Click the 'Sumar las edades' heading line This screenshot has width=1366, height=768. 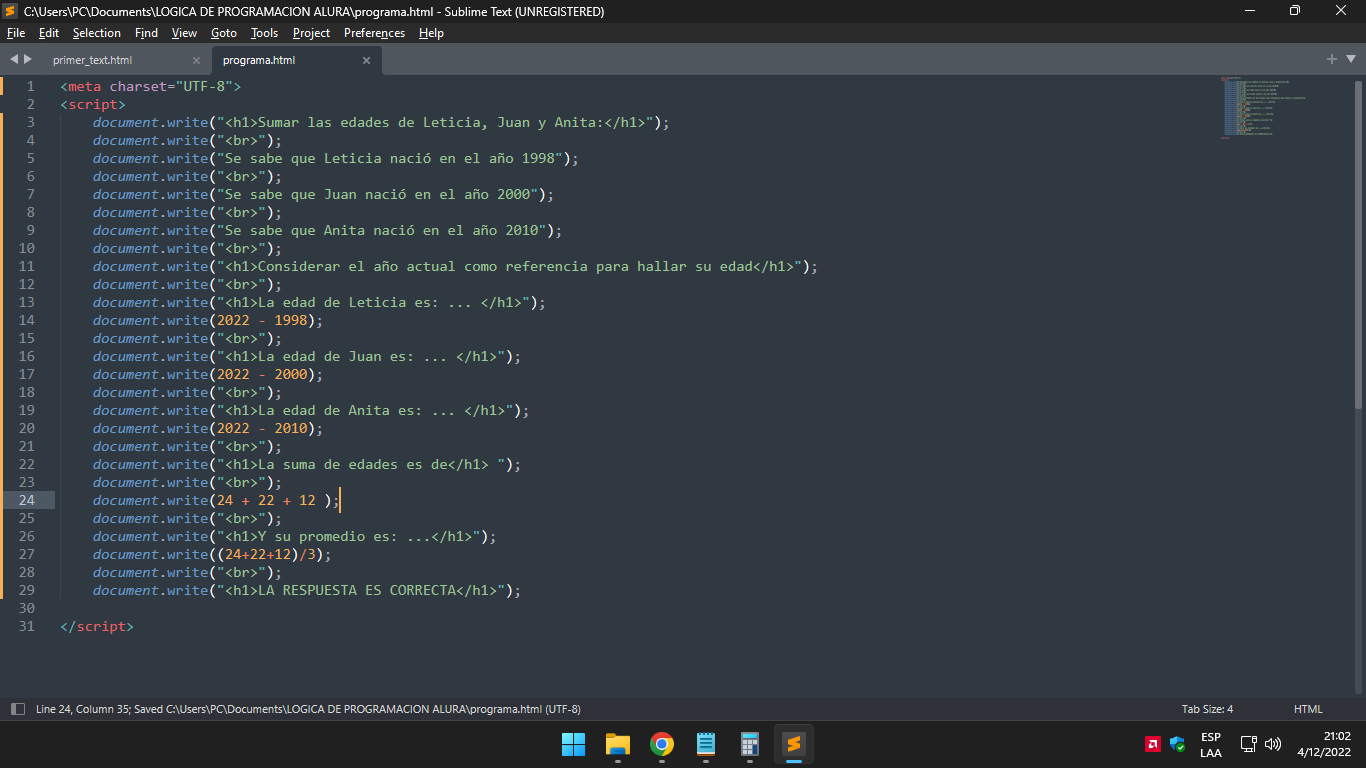381,122
